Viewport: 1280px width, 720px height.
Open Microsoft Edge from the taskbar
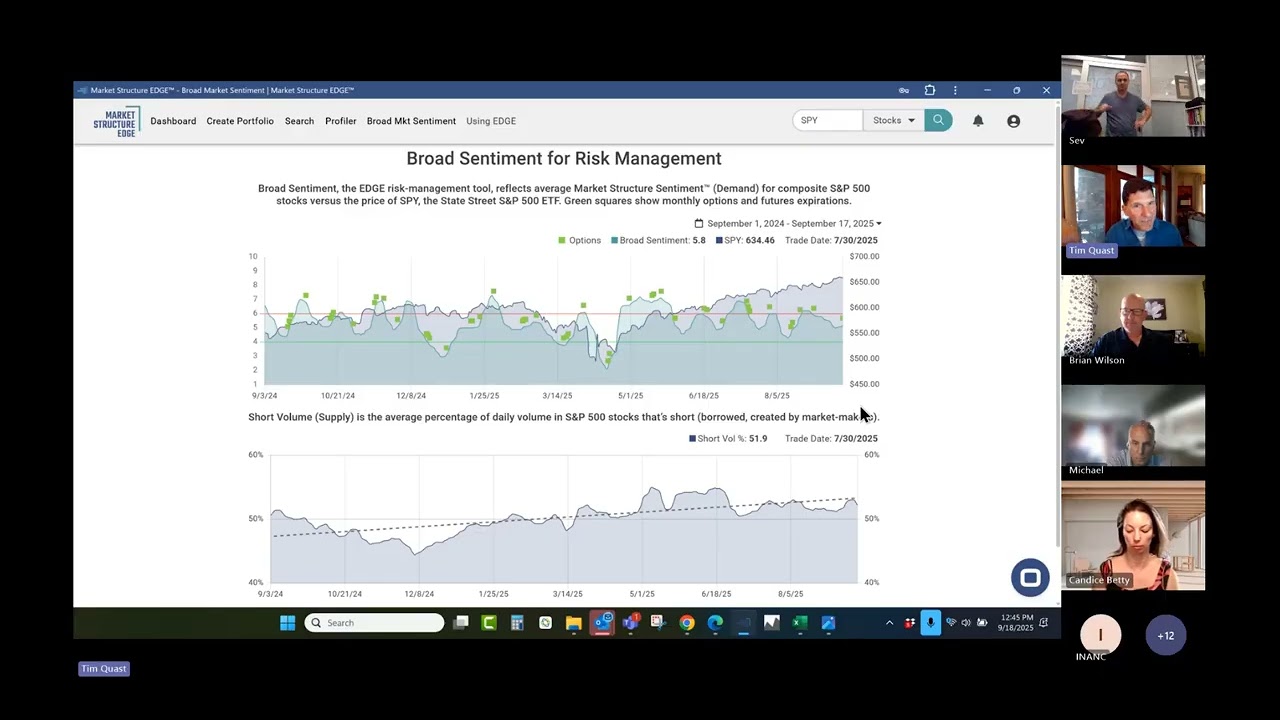pos(715,623)
